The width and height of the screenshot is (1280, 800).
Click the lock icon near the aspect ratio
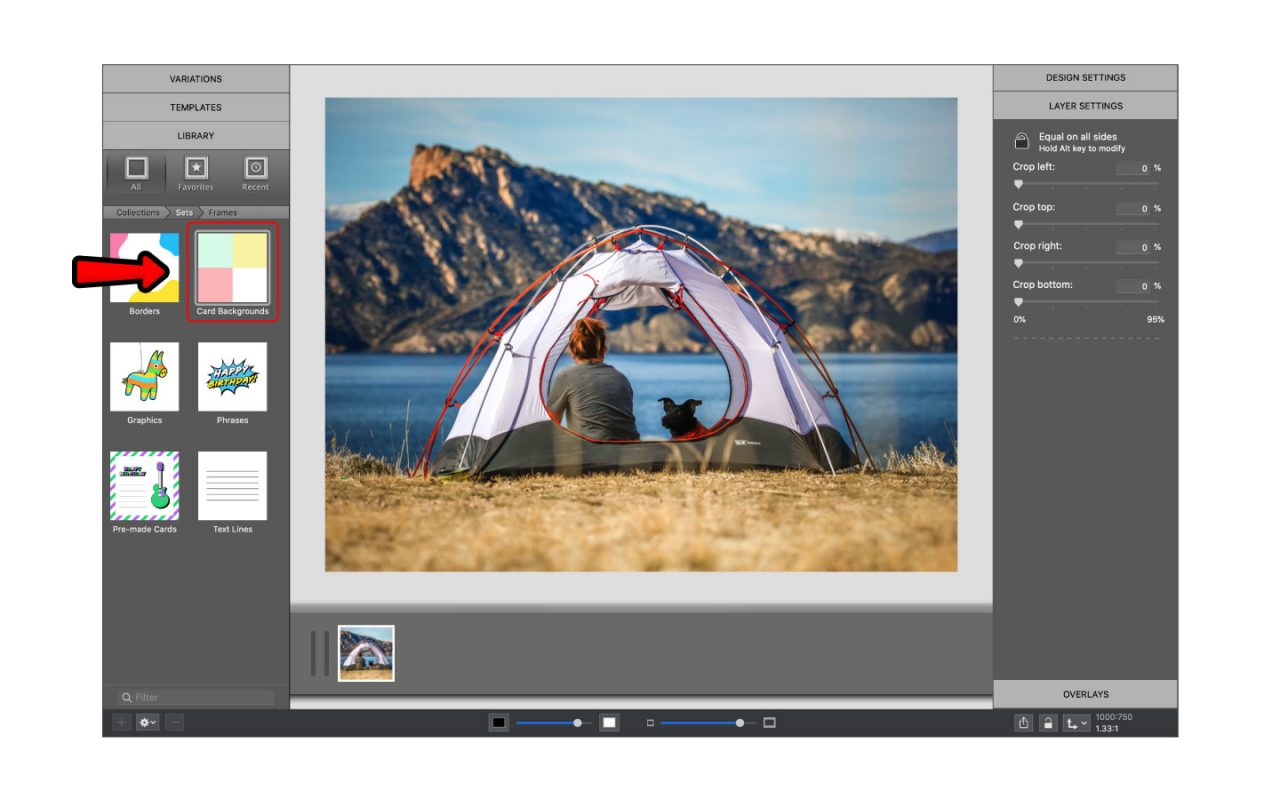pos(1045,721)
